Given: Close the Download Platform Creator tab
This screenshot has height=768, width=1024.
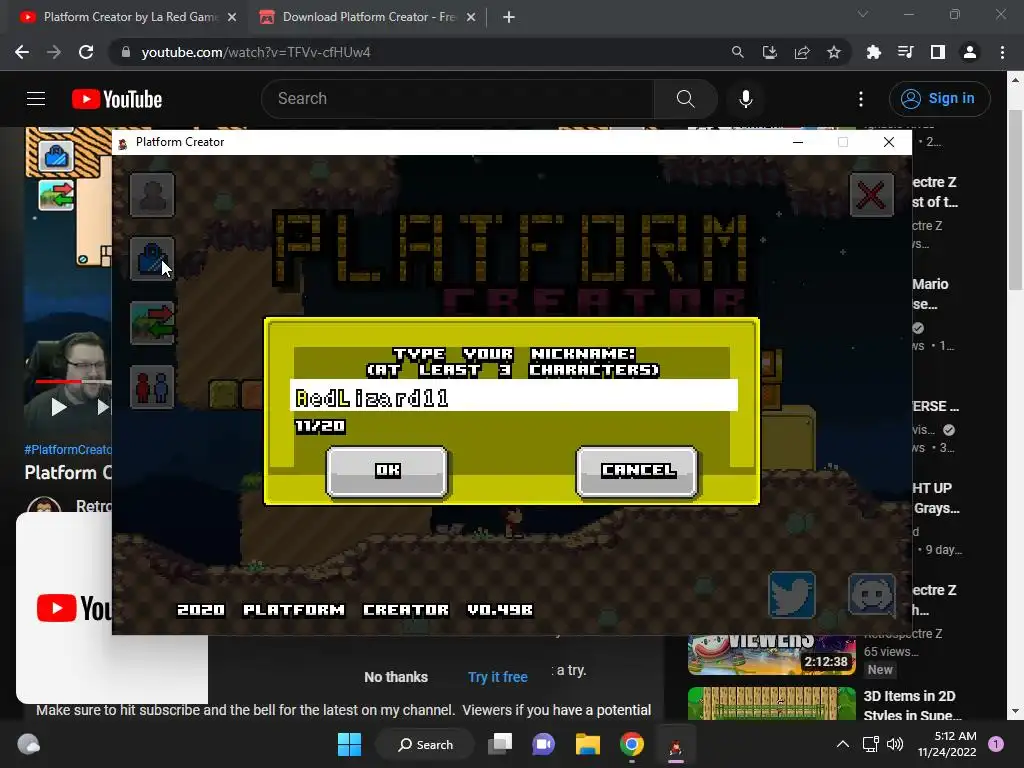Looking at the screenshot, I should [x=471, y=17].
